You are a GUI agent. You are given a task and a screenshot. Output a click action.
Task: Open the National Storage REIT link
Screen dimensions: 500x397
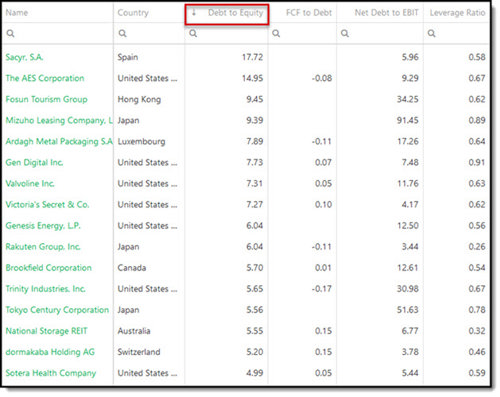coord(46,331)
